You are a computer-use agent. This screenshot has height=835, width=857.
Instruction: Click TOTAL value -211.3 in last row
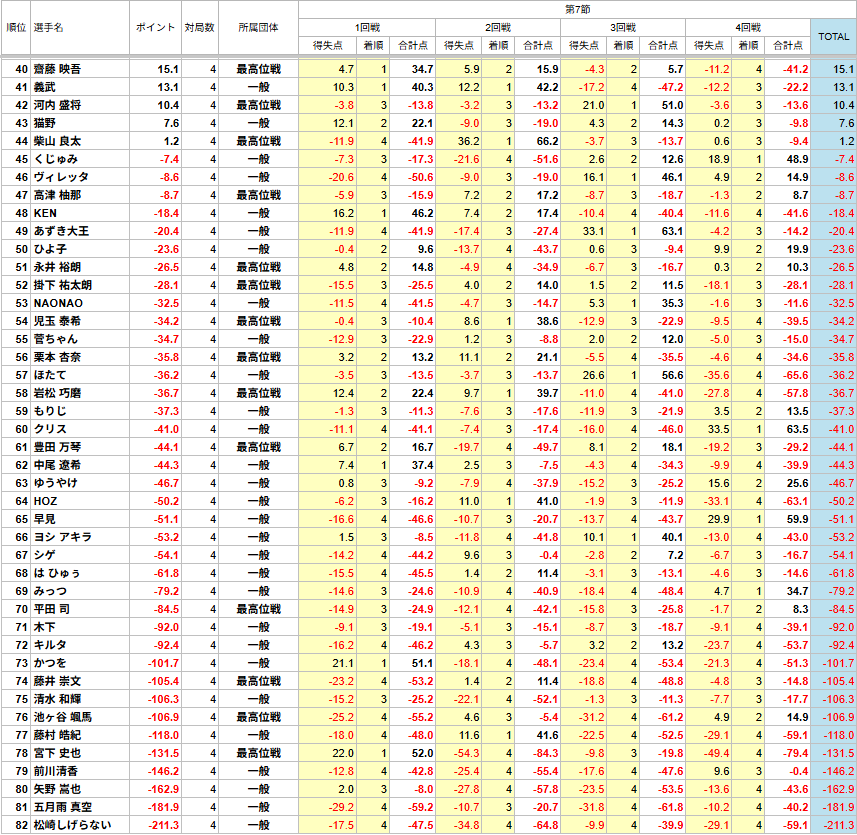[x=838, y=826]
